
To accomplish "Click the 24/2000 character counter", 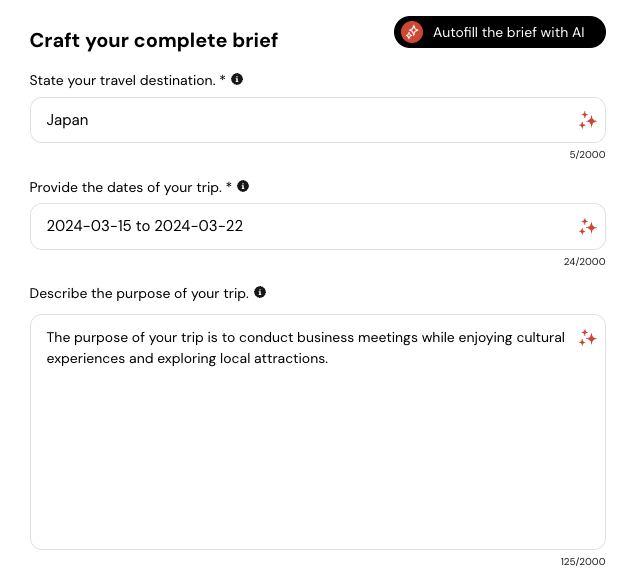I will coord(584,261).
